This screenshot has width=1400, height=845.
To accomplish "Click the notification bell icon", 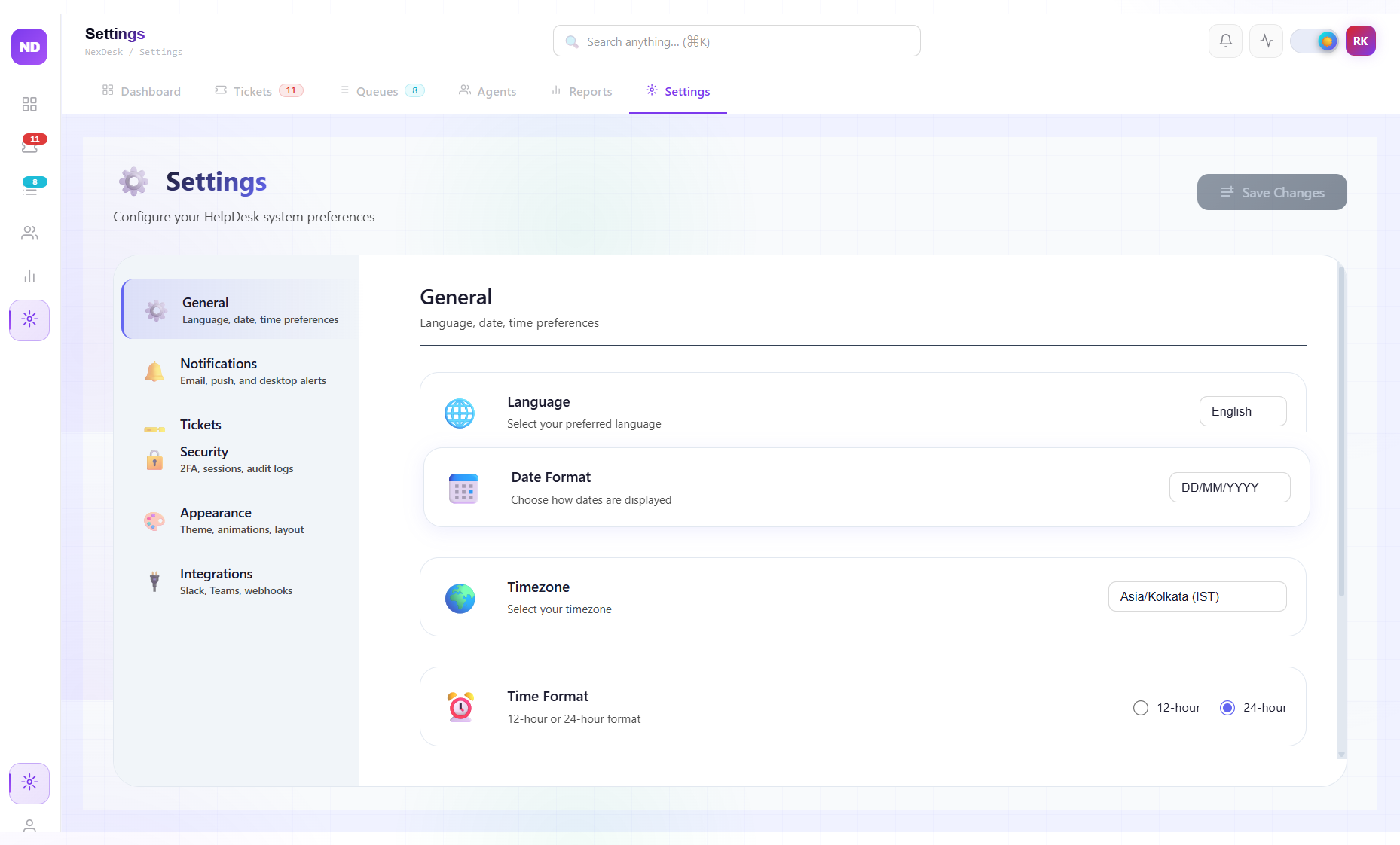I will pos(1225,41).
